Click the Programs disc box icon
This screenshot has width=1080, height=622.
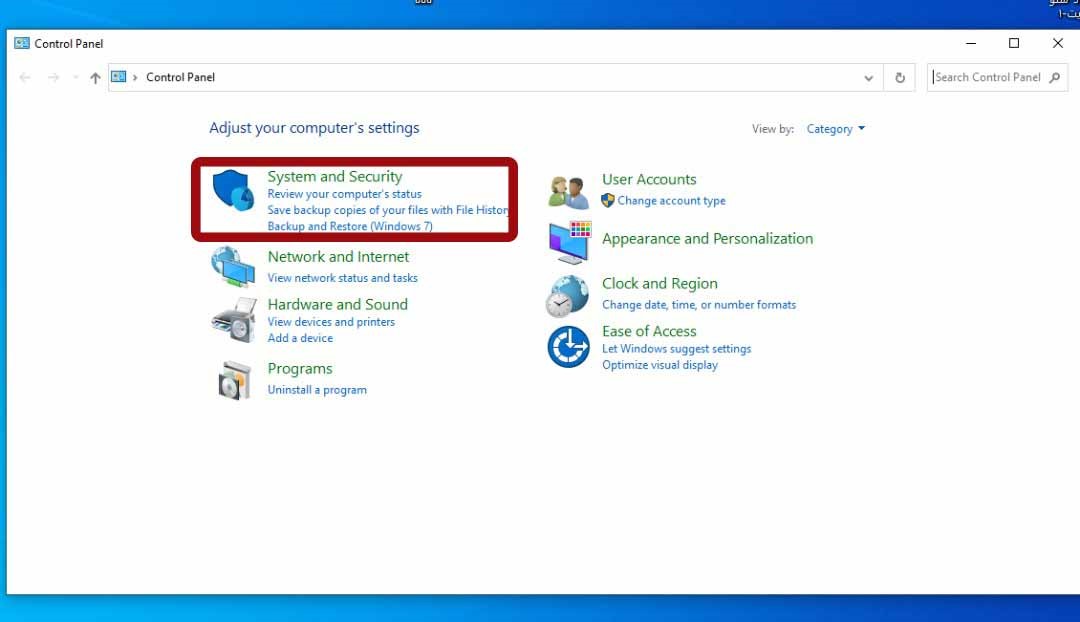click(x=235, y=380)
